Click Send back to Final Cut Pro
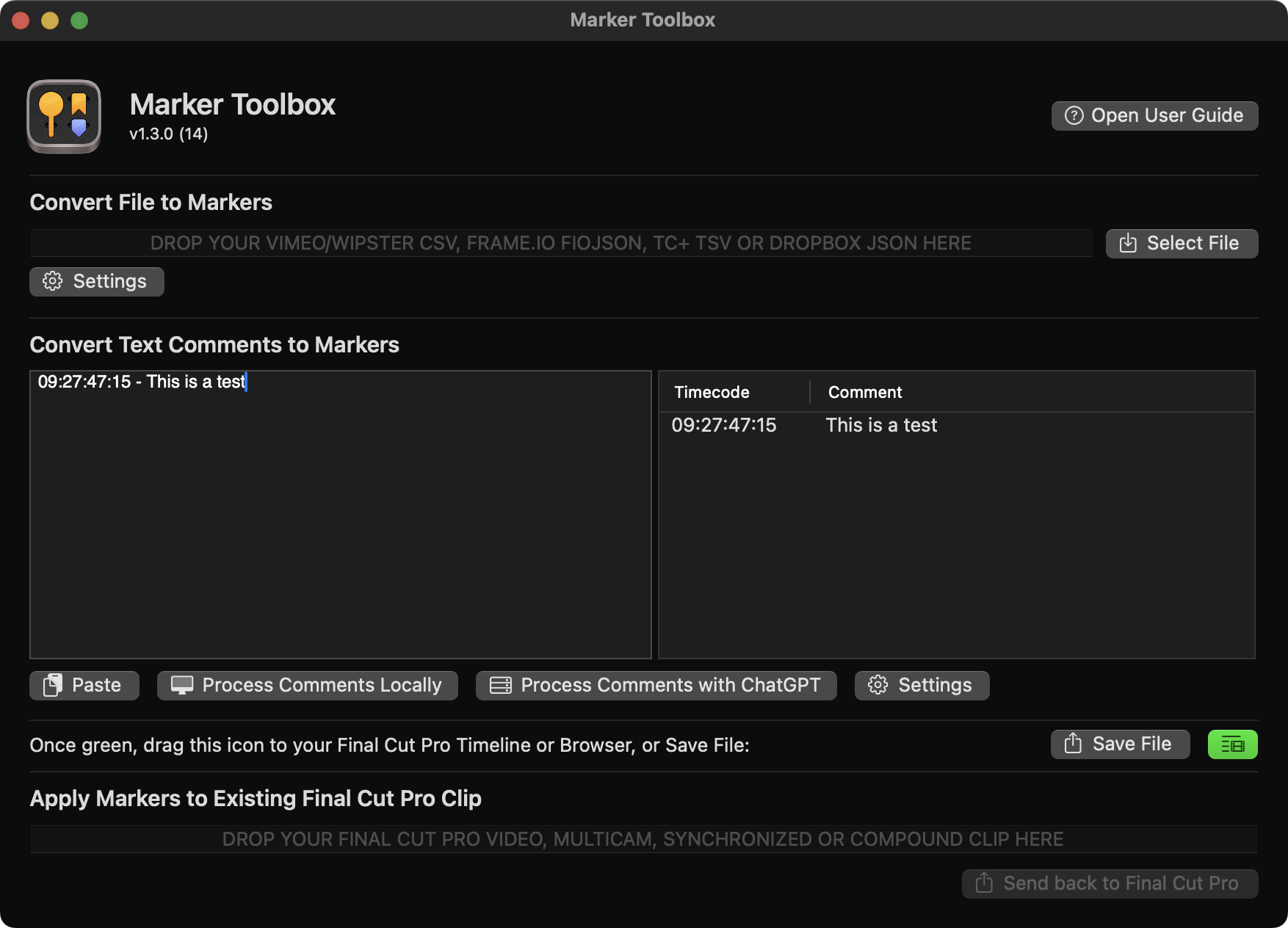This screenshot has height=928, width=1288. click(1110, 884)
